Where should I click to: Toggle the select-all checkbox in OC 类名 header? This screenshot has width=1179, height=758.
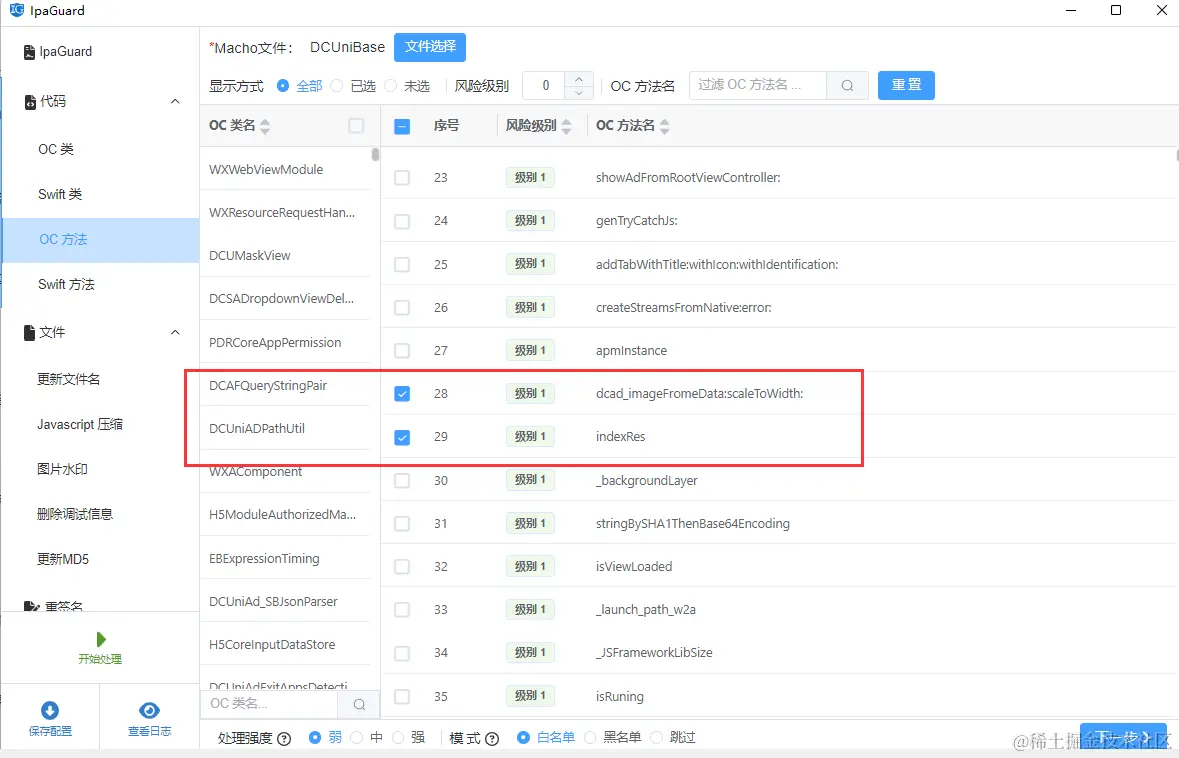356,126
